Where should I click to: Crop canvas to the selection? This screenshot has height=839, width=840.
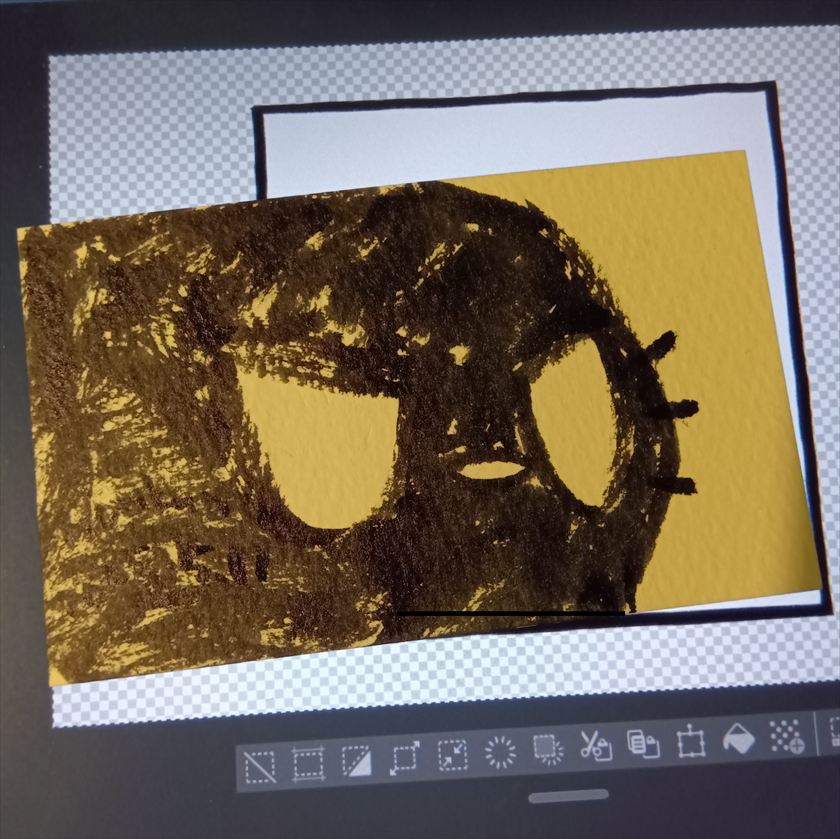click(x=308, y=764)
